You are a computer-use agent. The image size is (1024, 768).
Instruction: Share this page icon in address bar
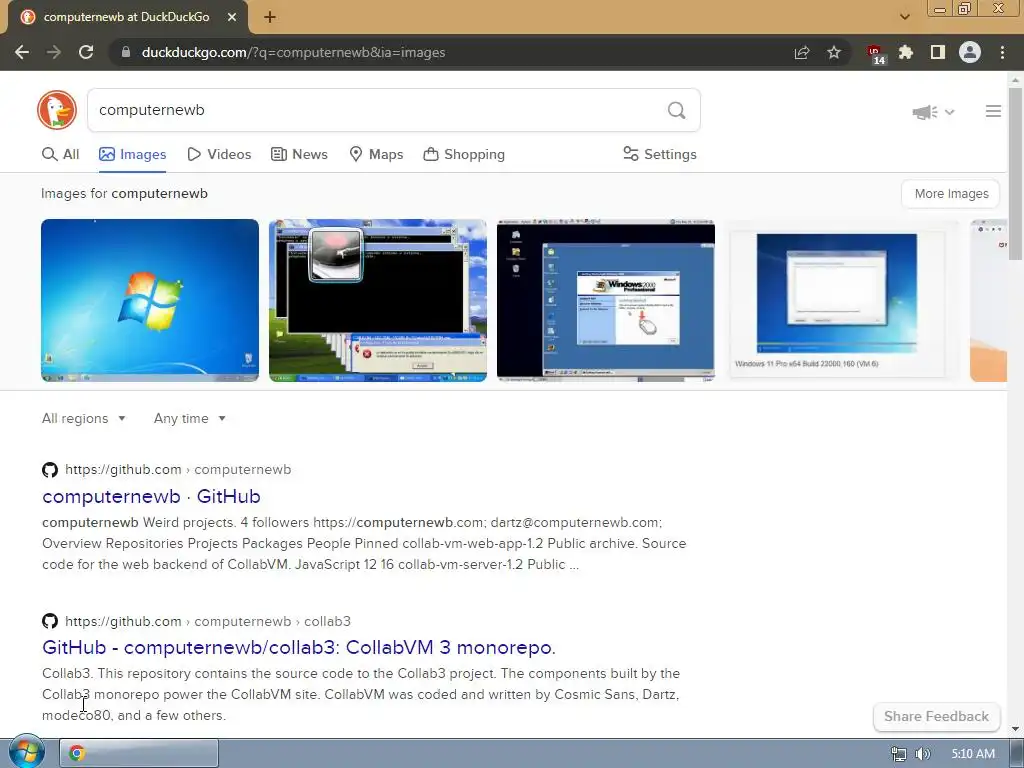click(801, 52)
